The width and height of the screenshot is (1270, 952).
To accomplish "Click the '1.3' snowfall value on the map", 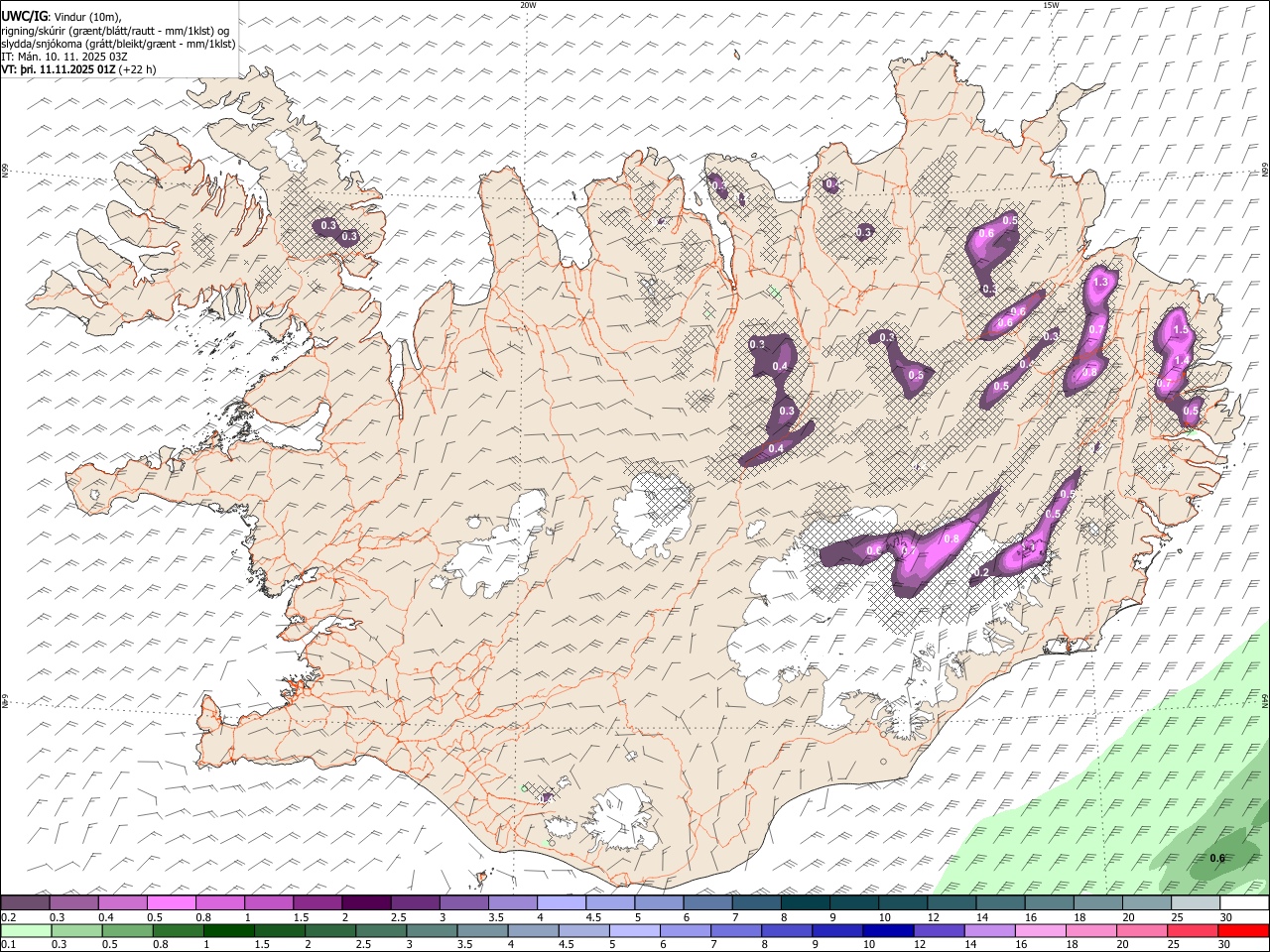I will coord(1099,283).
